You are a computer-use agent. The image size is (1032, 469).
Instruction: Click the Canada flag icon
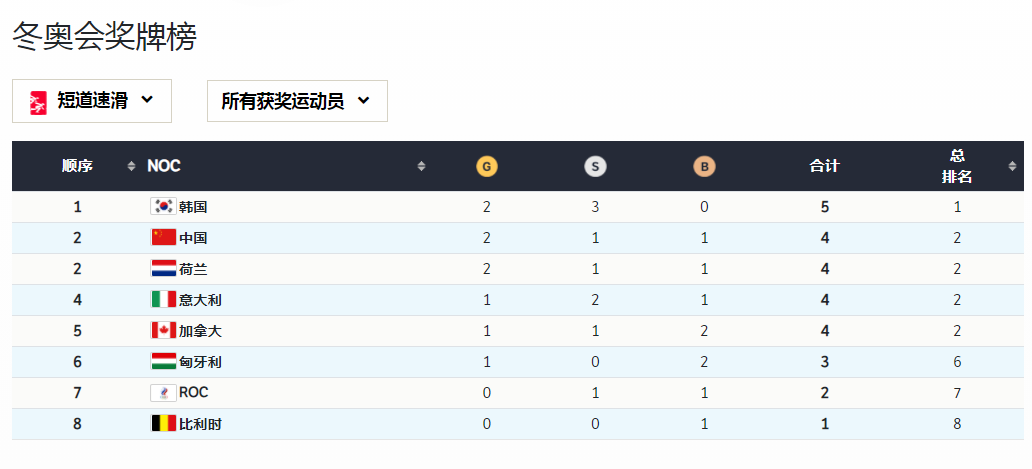click(x=164, y=331)
